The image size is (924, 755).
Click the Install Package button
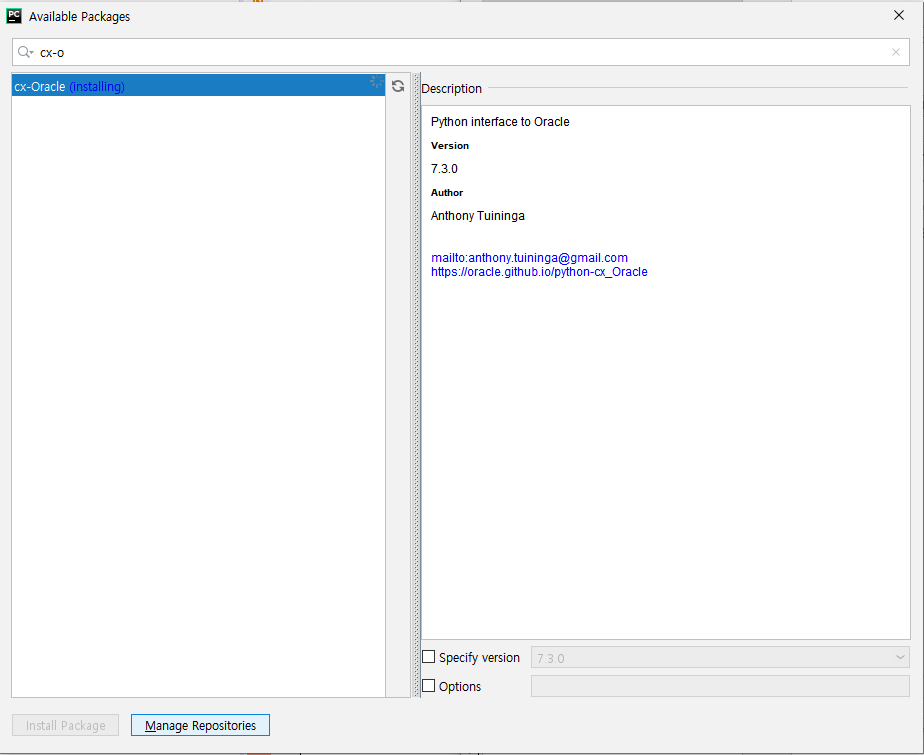(65, 725)
